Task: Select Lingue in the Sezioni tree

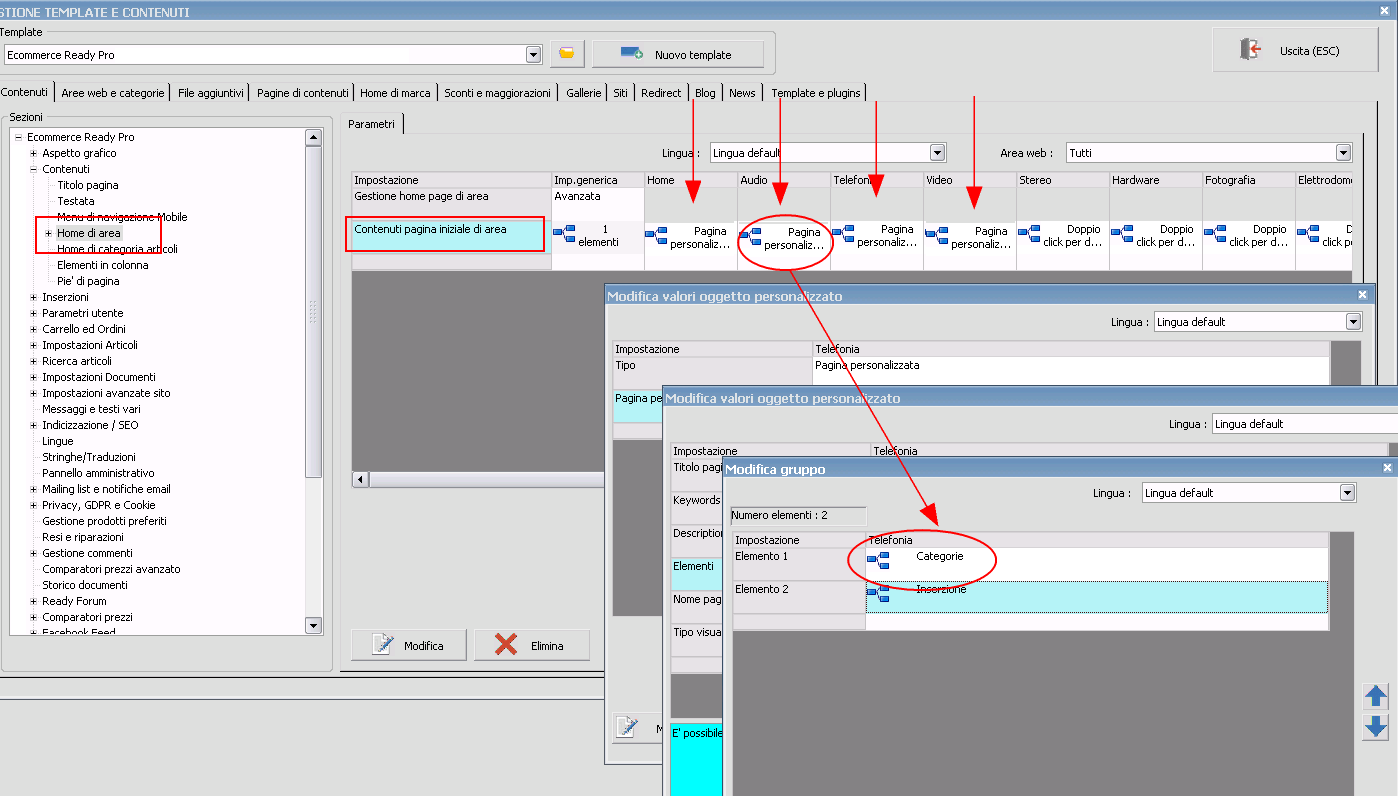Action: click(58, 441)
